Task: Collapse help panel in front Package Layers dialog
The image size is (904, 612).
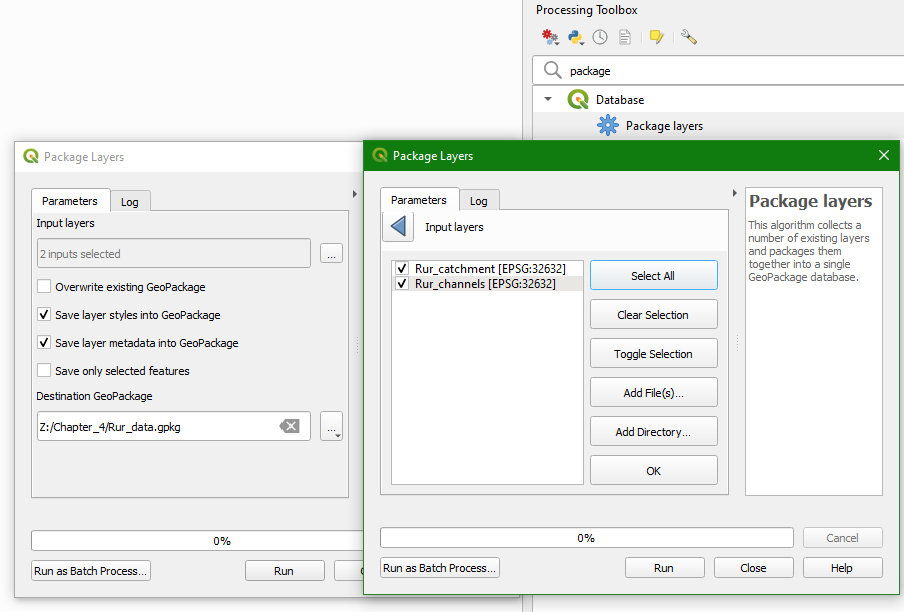Action: [734, 193]
